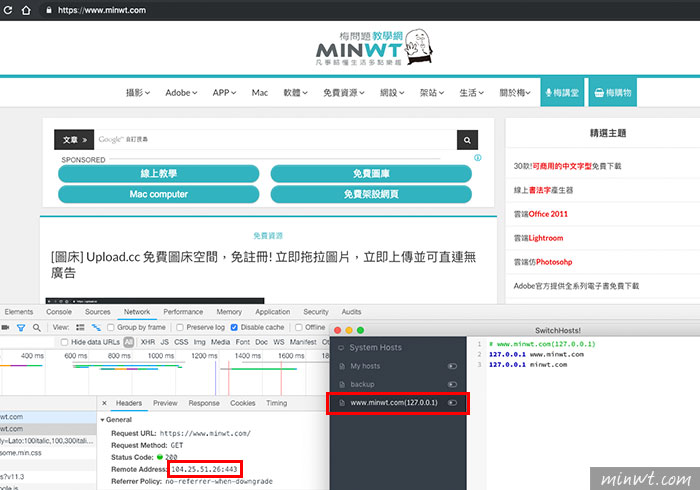Click the browser address bar URL

pos(102,10)
